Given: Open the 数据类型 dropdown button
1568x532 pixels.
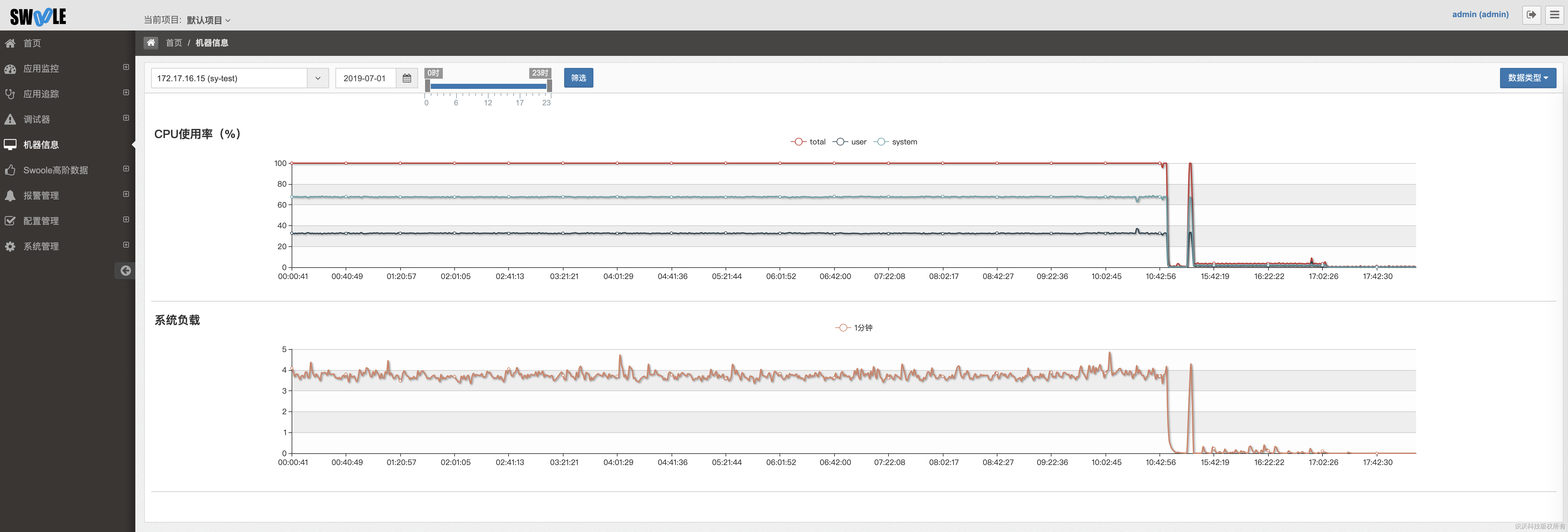Looking at the screenshot, I should [1527, 78].
